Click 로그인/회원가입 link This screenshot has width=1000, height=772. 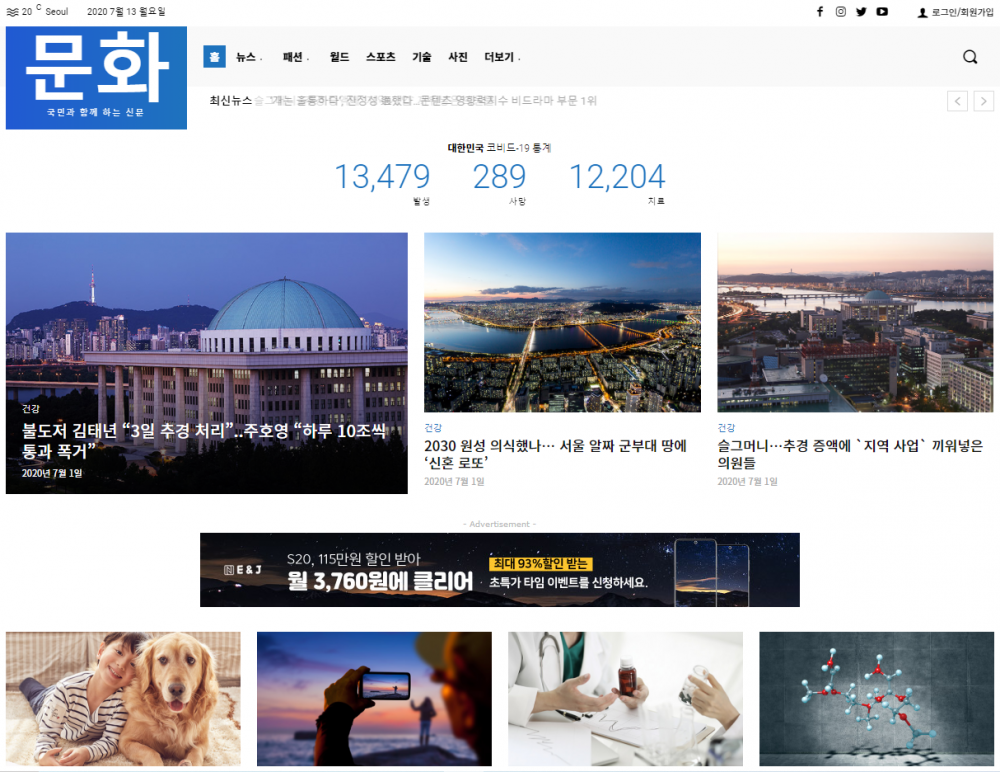tap(959, 12)
